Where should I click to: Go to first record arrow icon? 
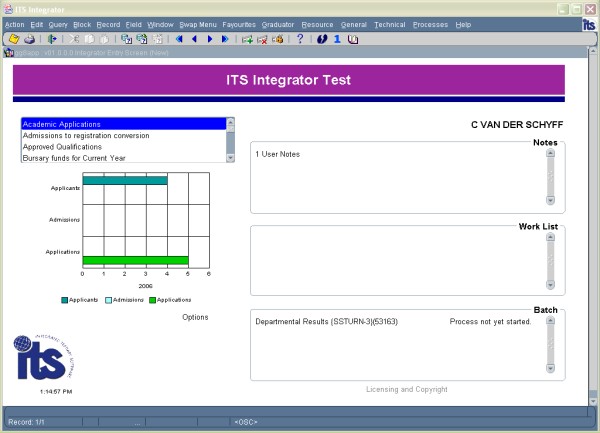point(179,39)
